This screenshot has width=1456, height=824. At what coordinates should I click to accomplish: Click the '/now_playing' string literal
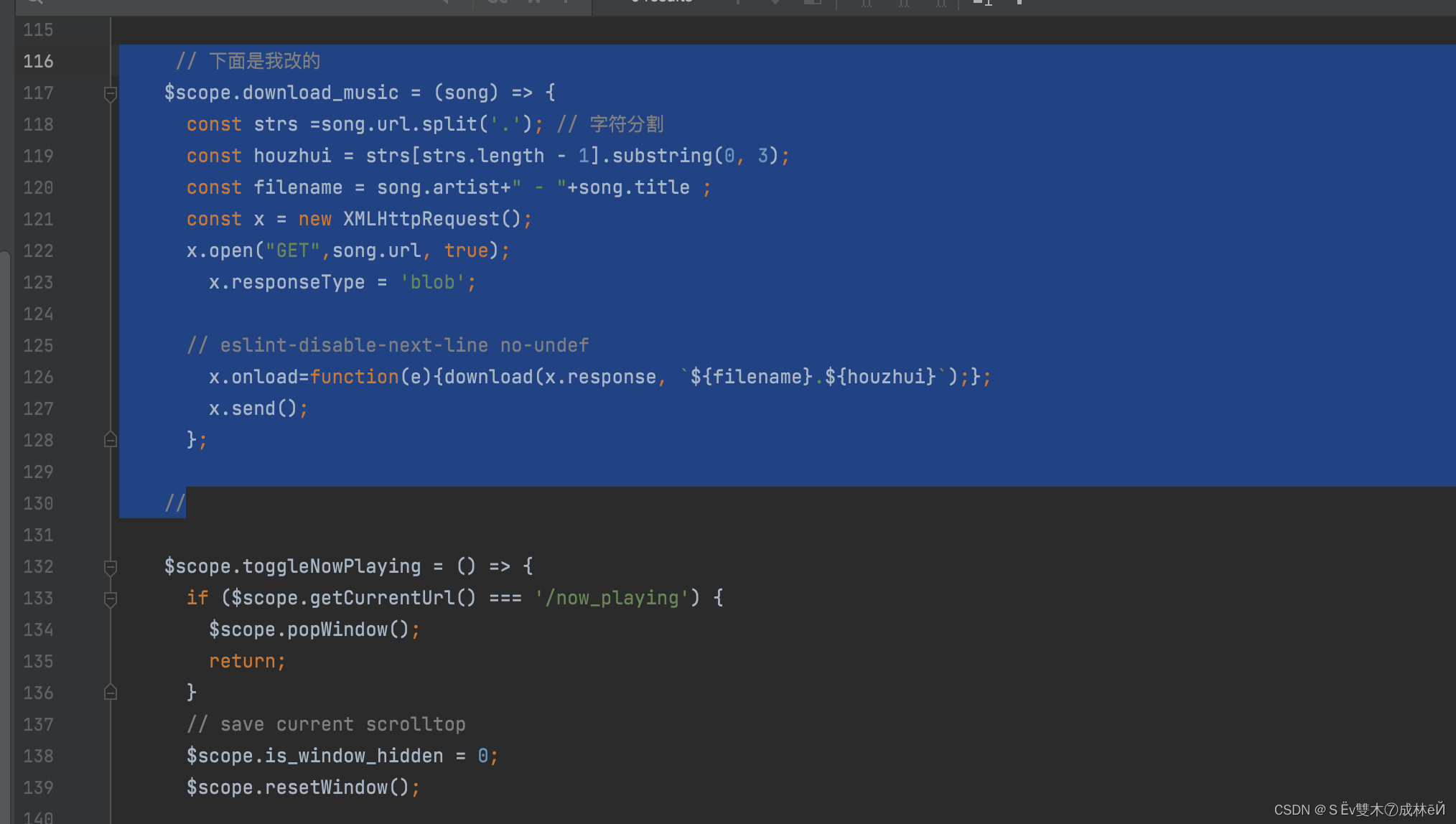[x=612, y=599]
